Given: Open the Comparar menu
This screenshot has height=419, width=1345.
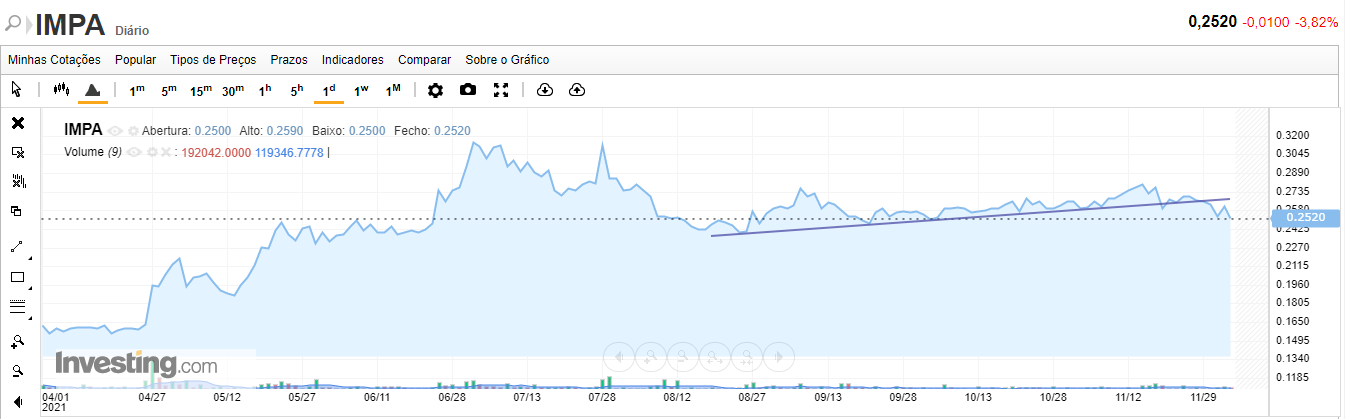Looking at the screenshot, I should pyautogui.click(x=424, y=60).
